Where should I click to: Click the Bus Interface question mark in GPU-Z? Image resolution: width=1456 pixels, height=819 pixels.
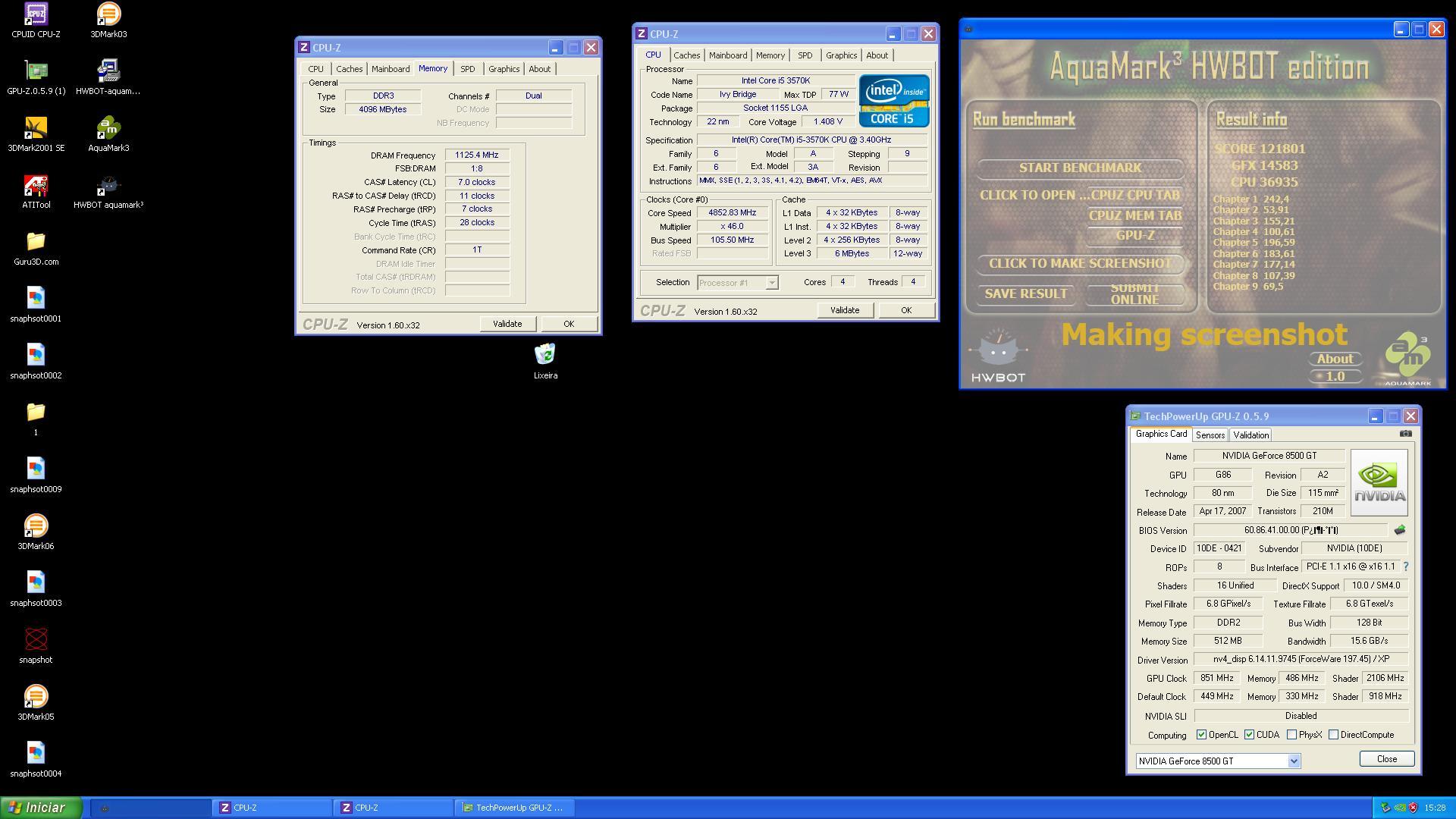click(x=1405, y=566)
